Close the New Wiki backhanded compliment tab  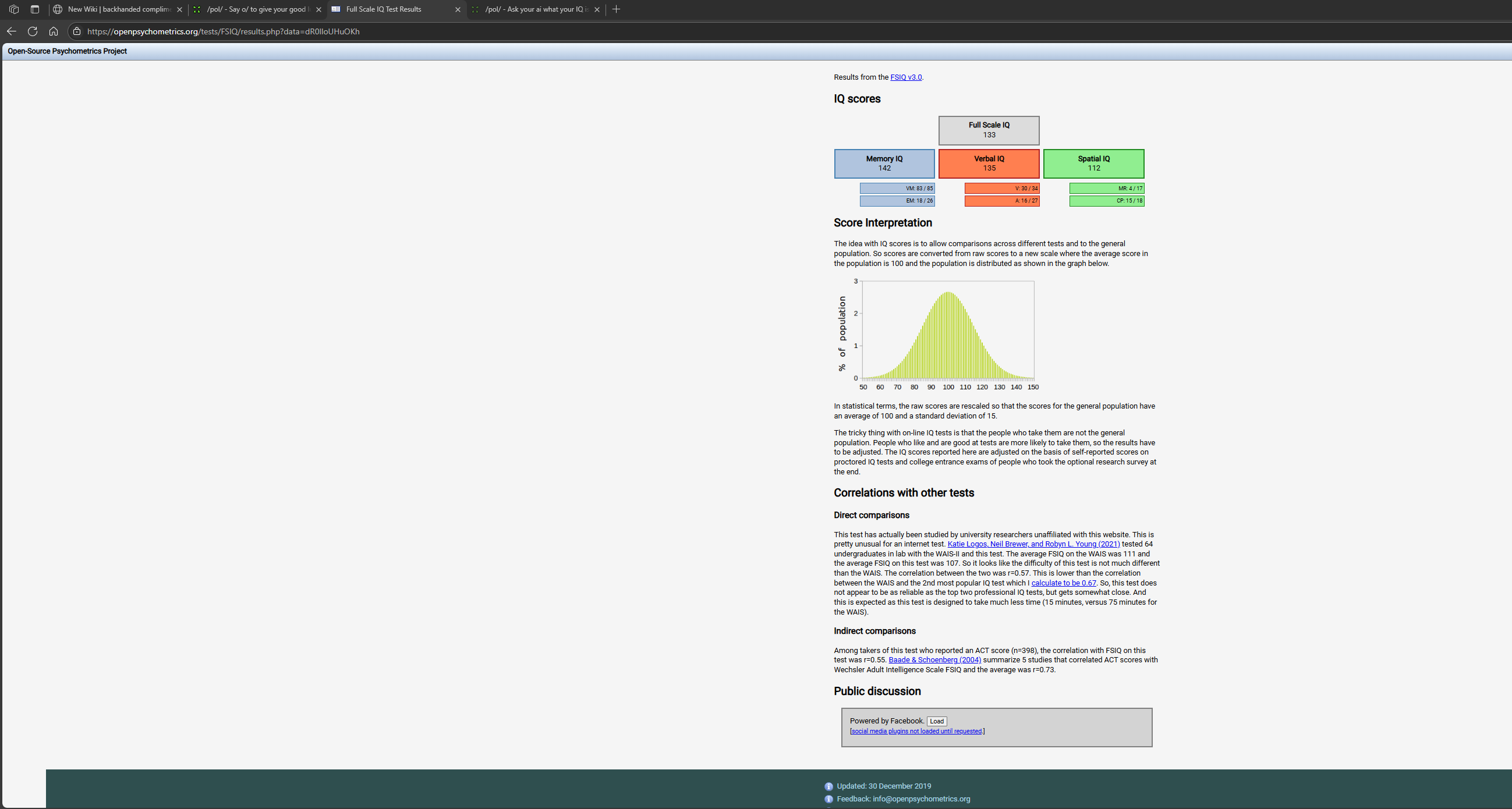click(179, 9)
